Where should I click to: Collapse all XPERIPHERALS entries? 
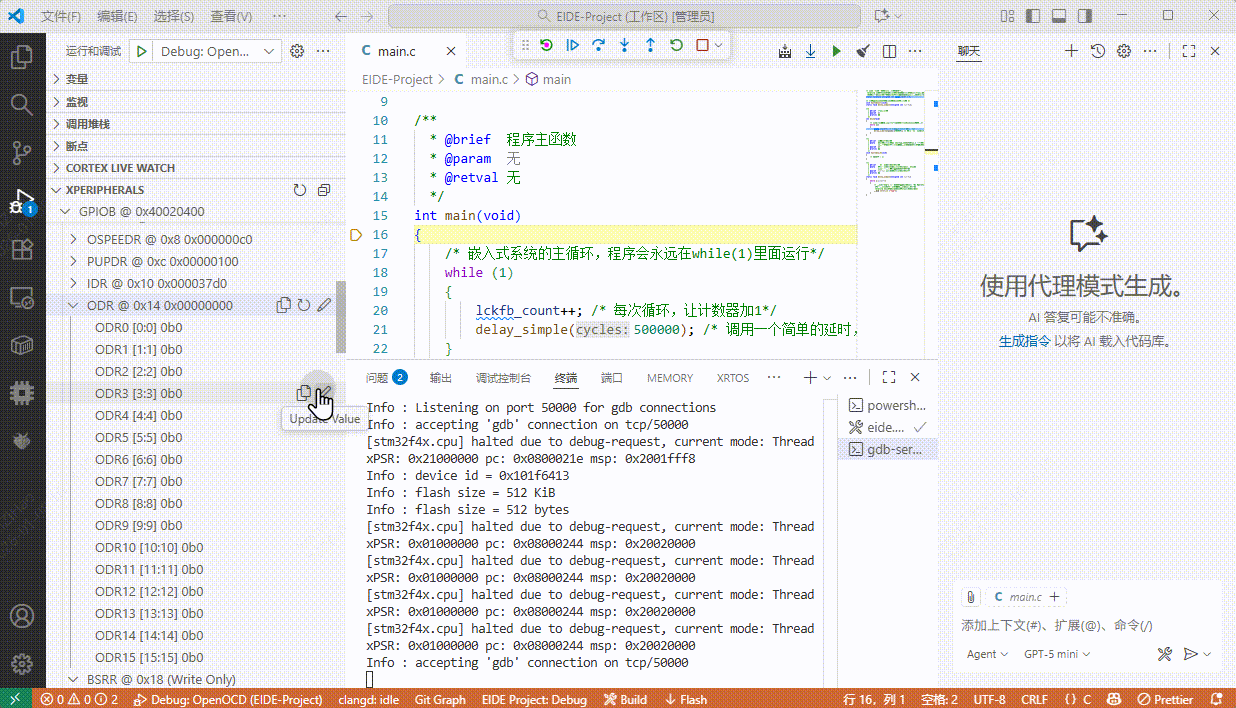point(324,190)
